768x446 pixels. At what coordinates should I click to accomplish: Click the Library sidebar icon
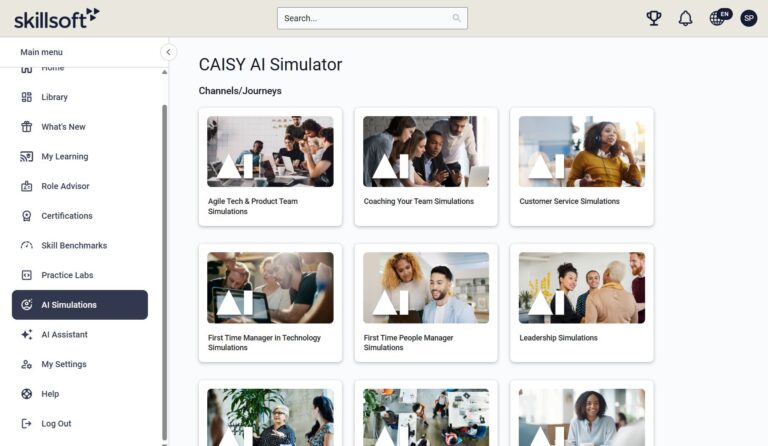tap(26, 97)
